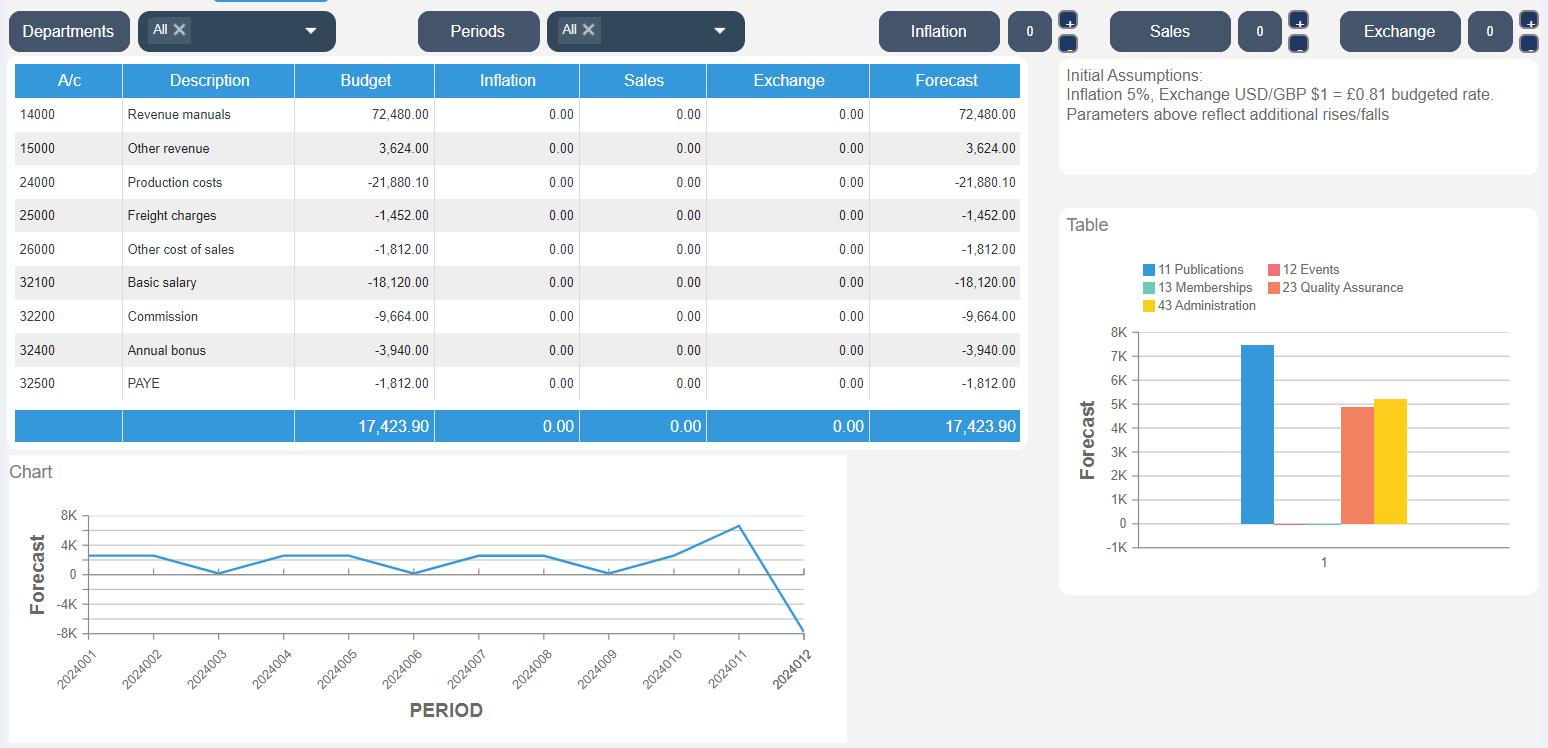
Task: Select the Annual bonus description cell
Action: pyautogui.click(x=208, y=351)
